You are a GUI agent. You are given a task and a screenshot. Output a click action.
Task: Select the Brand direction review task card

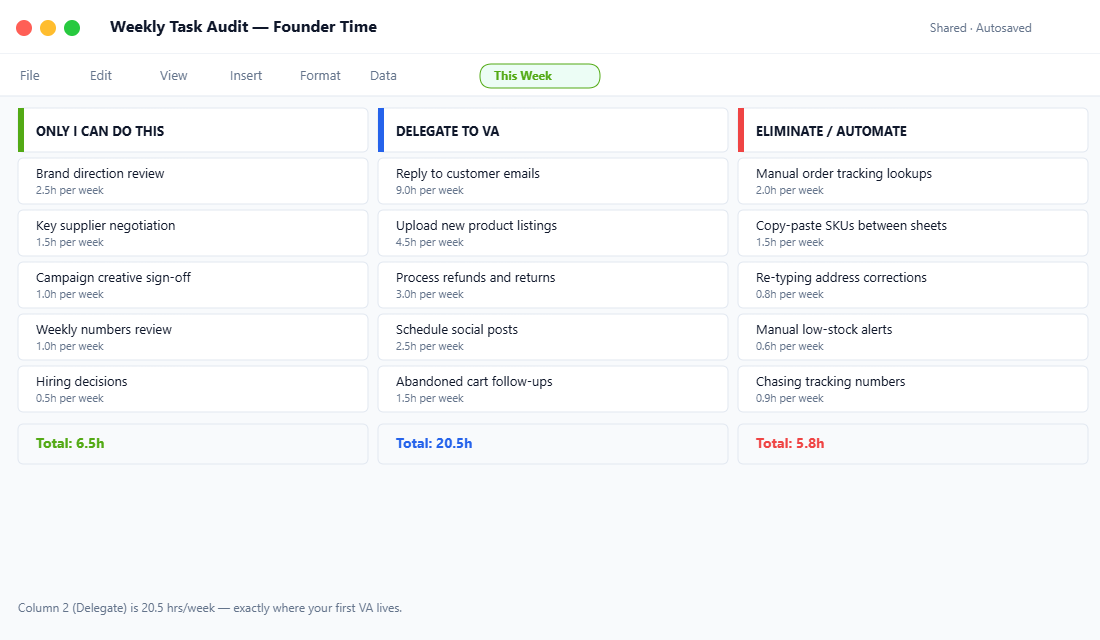coord(193,181)
